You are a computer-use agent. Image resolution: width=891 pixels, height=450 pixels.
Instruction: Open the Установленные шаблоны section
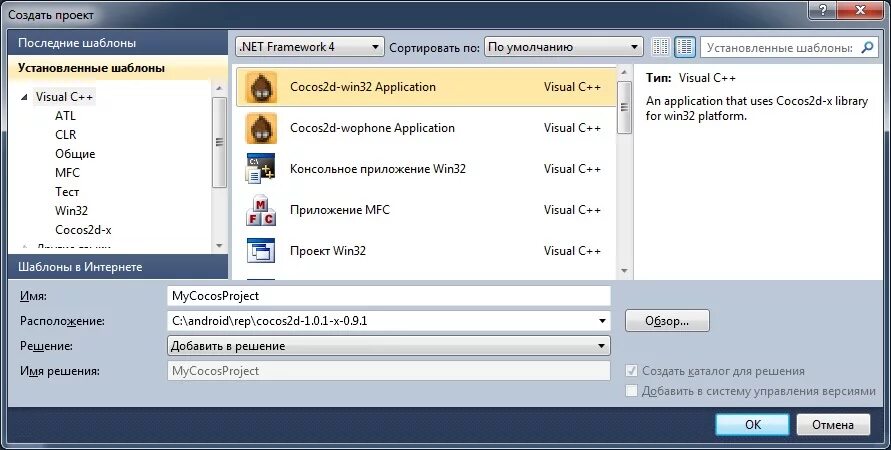(118, 68)
